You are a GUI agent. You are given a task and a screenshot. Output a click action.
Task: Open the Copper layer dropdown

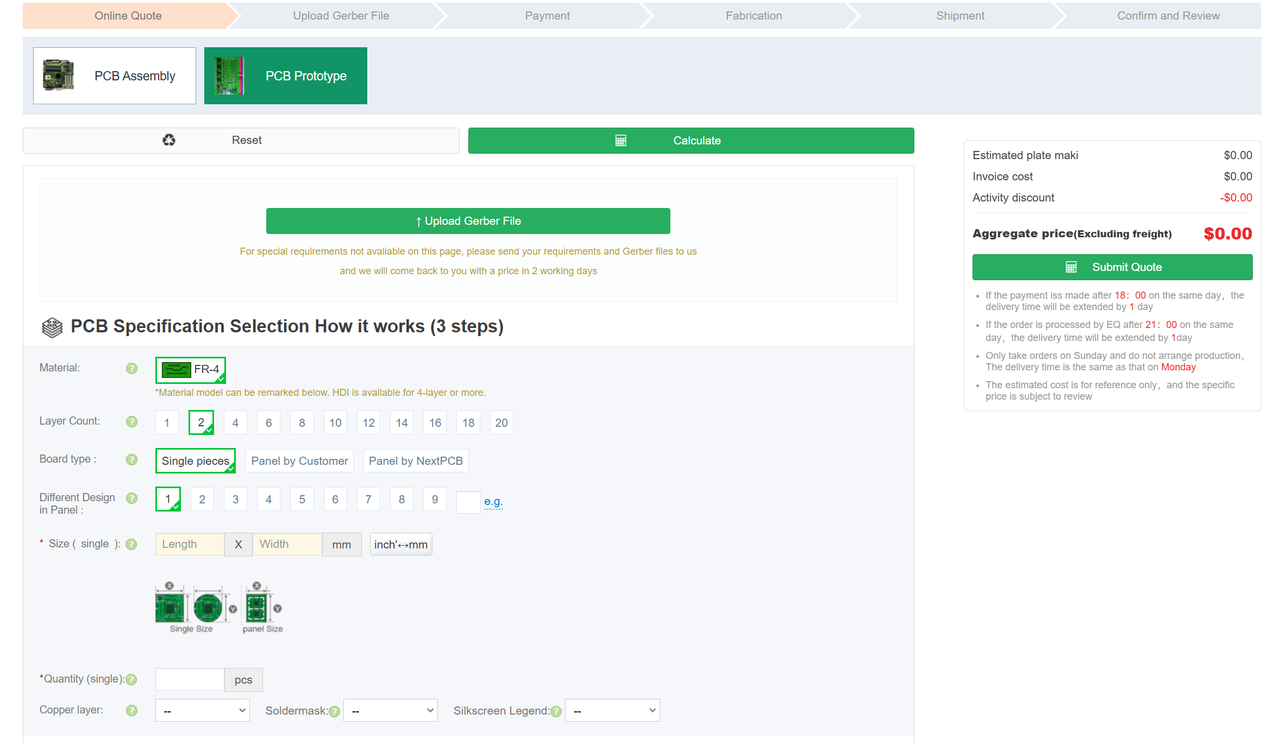point(202,711)
